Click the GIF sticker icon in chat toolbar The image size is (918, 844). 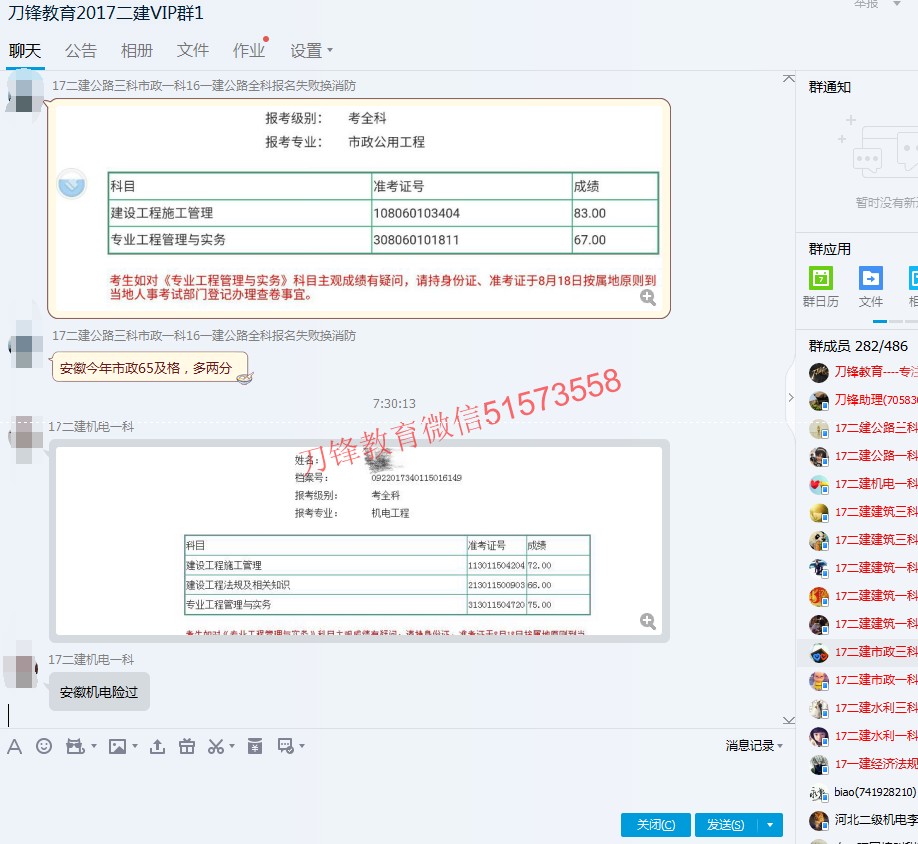coord(75,746)
